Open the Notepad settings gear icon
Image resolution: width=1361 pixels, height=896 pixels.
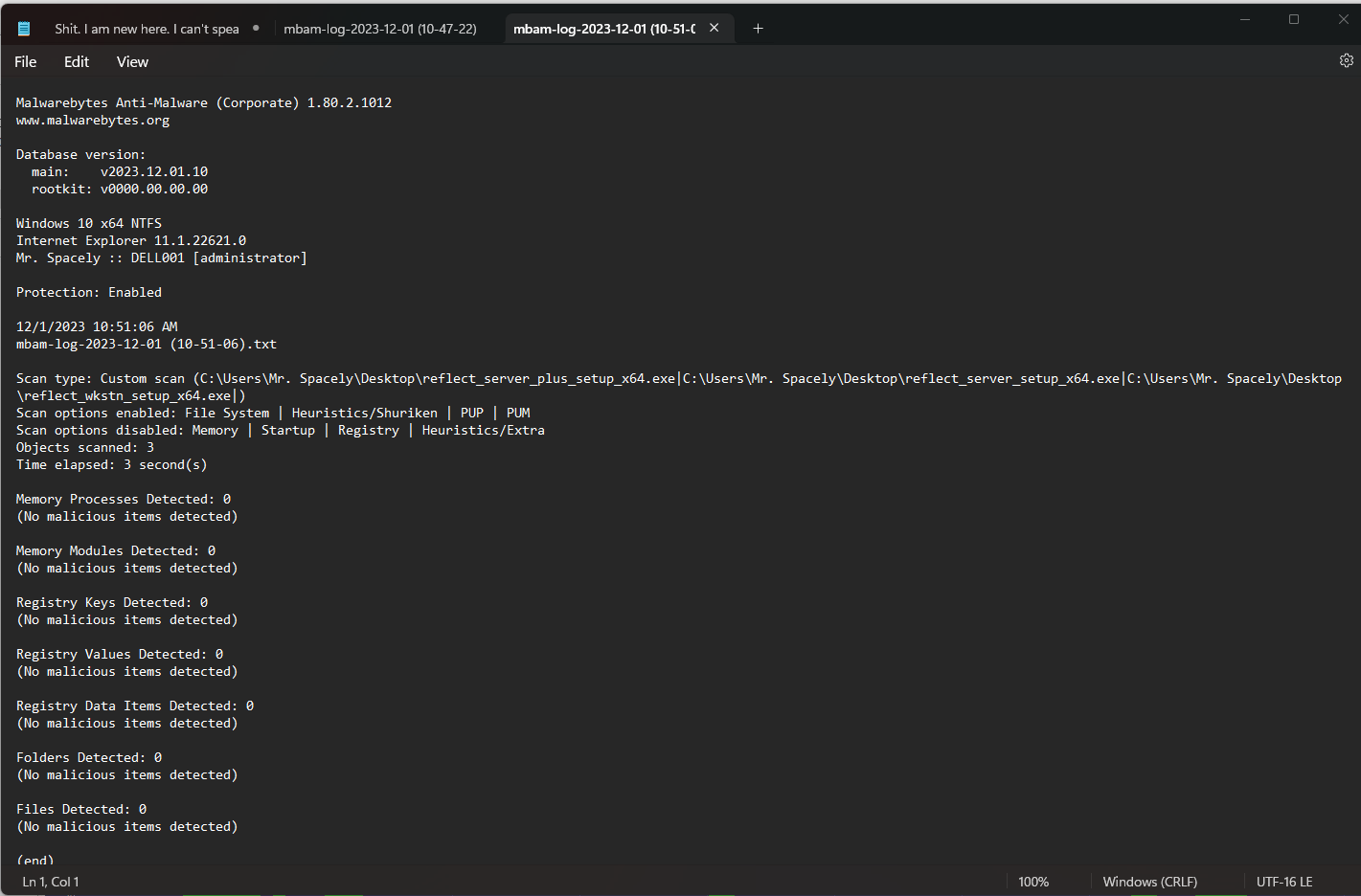click(1346, 60)
